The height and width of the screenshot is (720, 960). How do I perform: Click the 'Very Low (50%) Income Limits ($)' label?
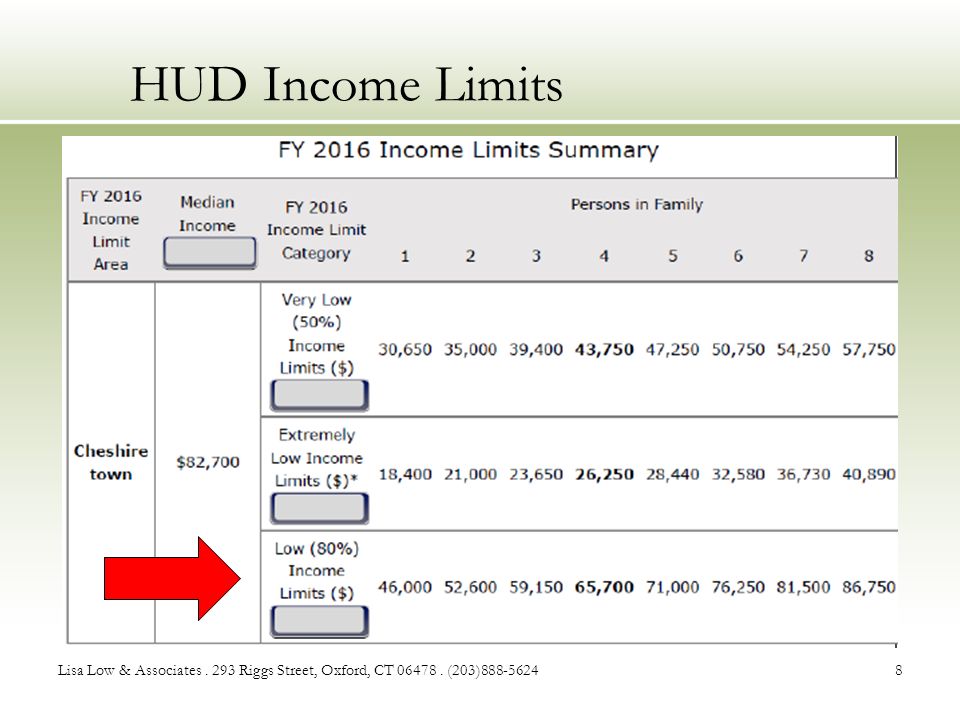click(317, 334)
